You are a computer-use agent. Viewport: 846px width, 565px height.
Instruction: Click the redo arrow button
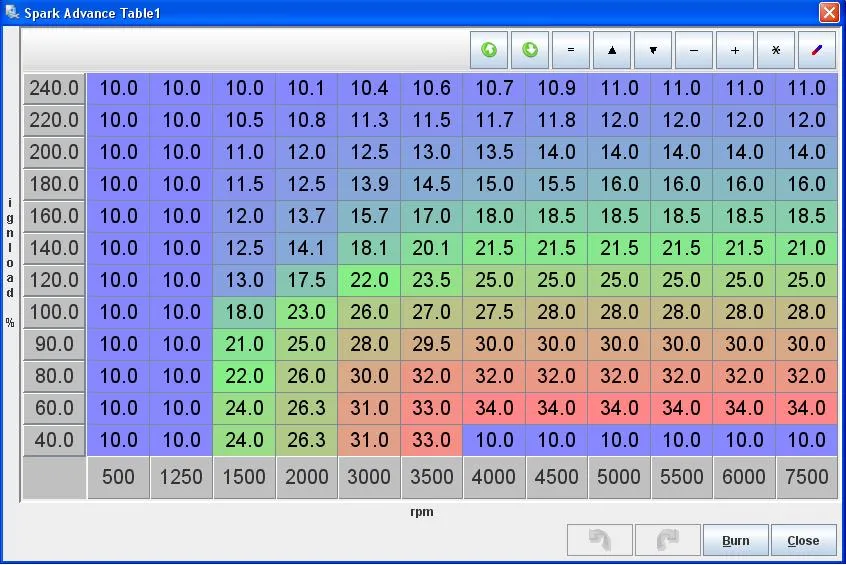pos(667,540)
